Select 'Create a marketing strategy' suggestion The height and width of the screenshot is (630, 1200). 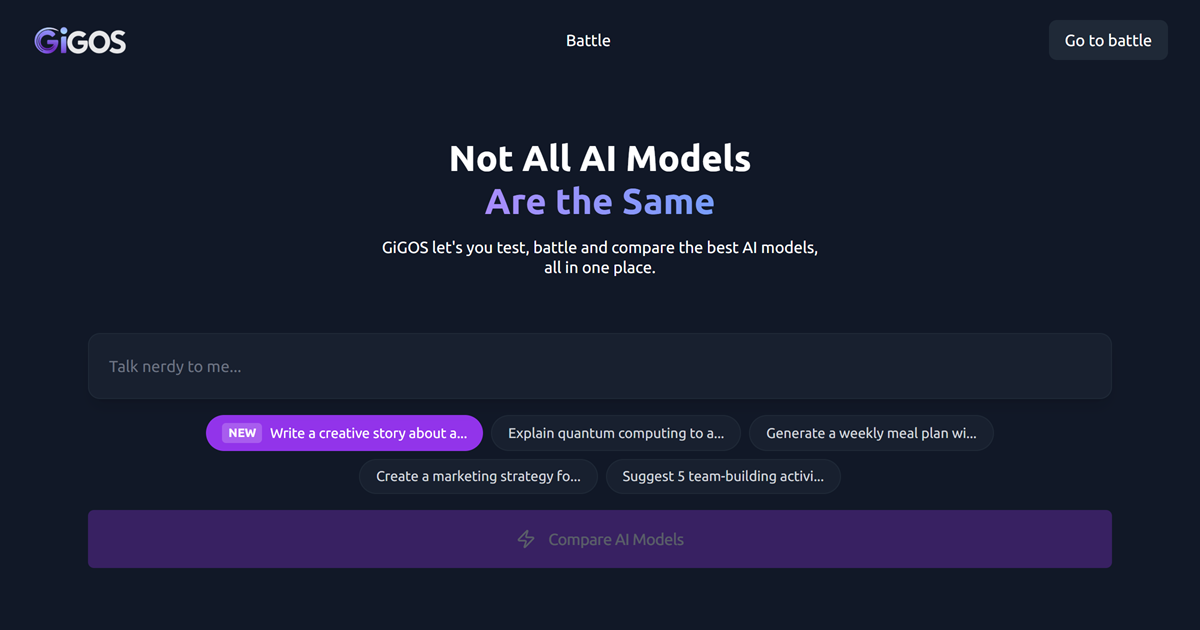478,476
